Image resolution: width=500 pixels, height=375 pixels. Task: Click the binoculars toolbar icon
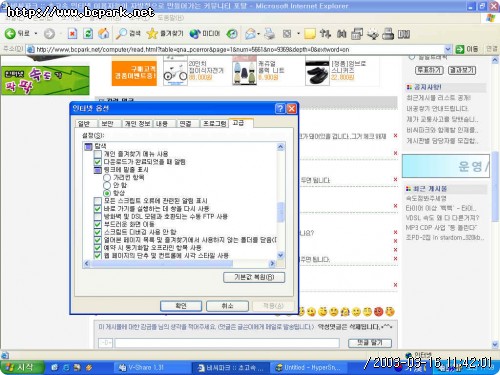pyautogui.click(x=341, y=33)
